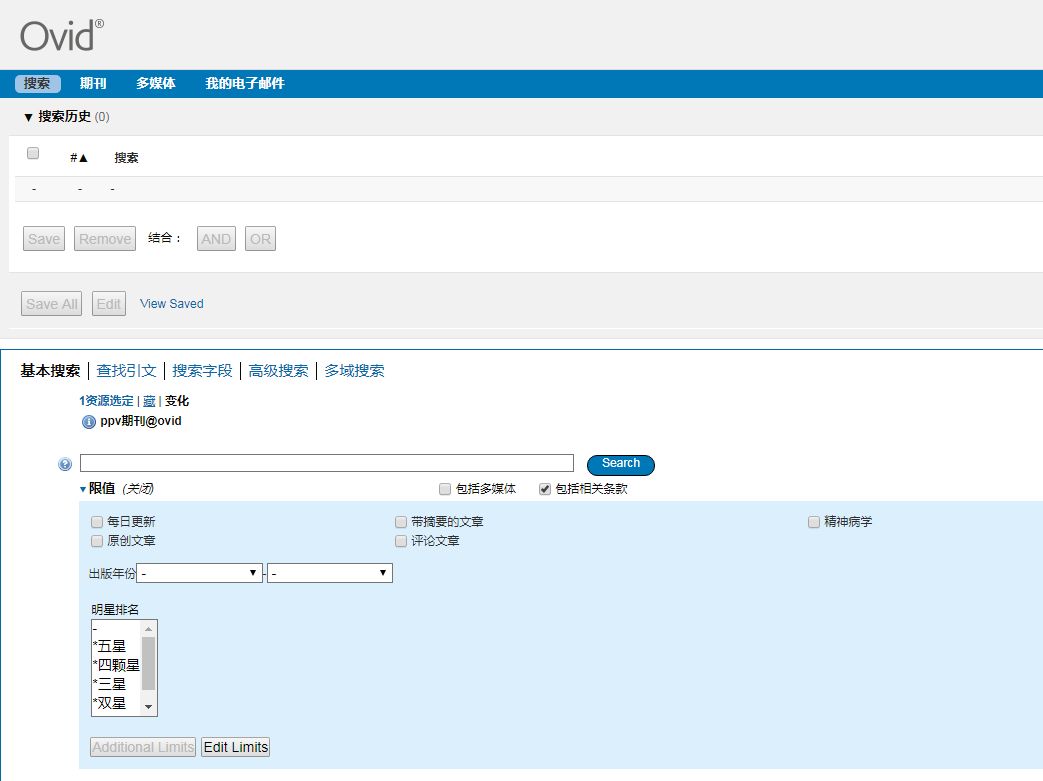Collapse the 搜索历史 section
This screenshot has height=781, width=1043.
27,117
